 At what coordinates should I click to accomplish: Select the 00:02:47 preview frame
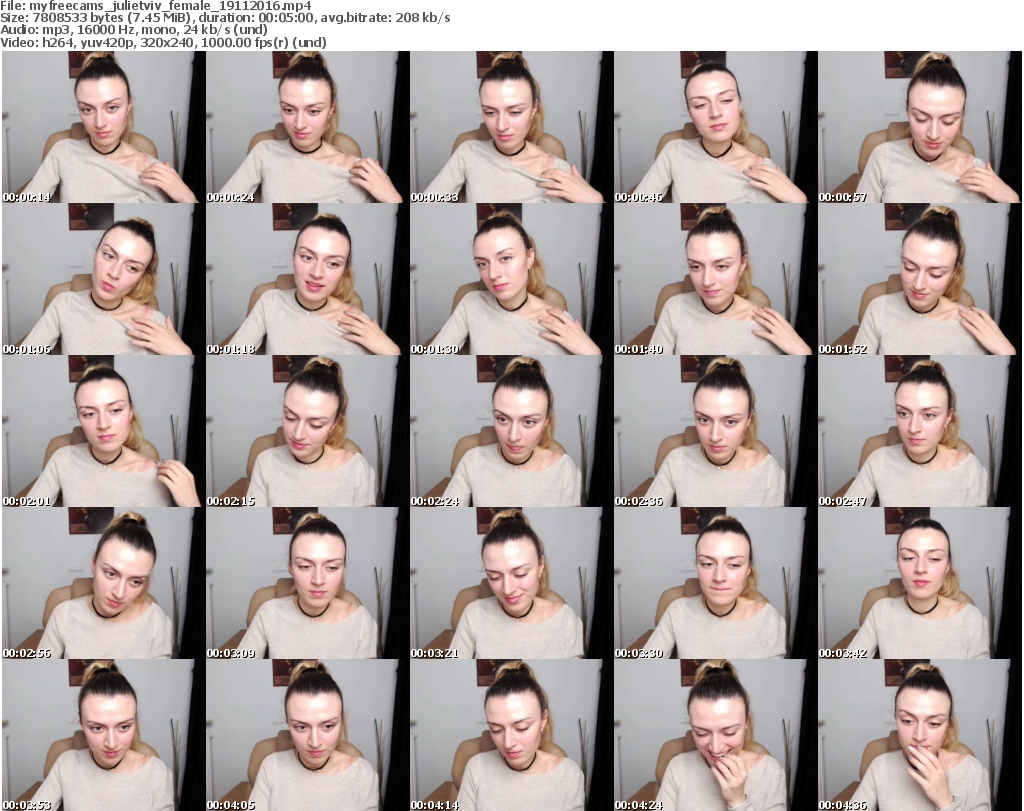click(x=919, y=431)
